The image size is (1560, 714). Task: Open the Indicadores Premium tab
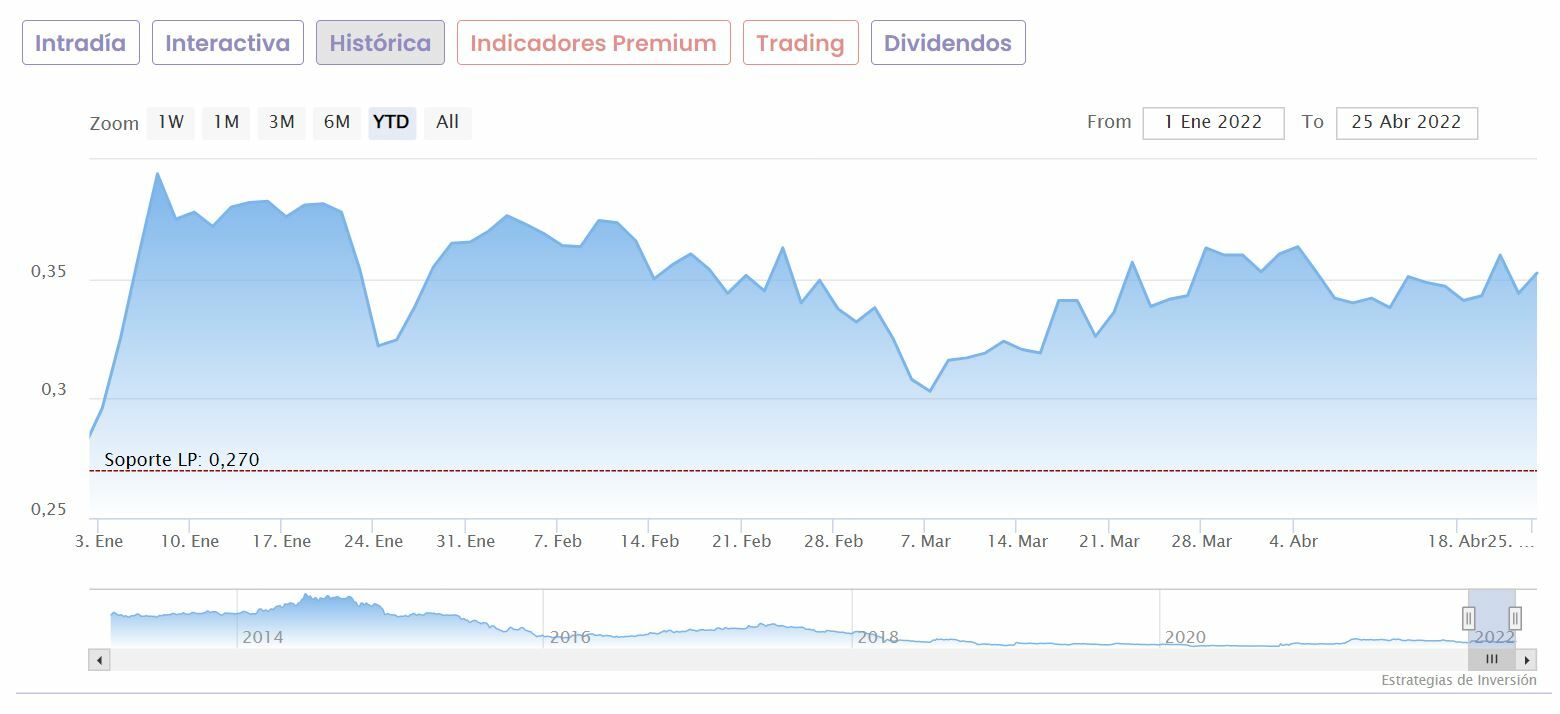coord(593,43)
